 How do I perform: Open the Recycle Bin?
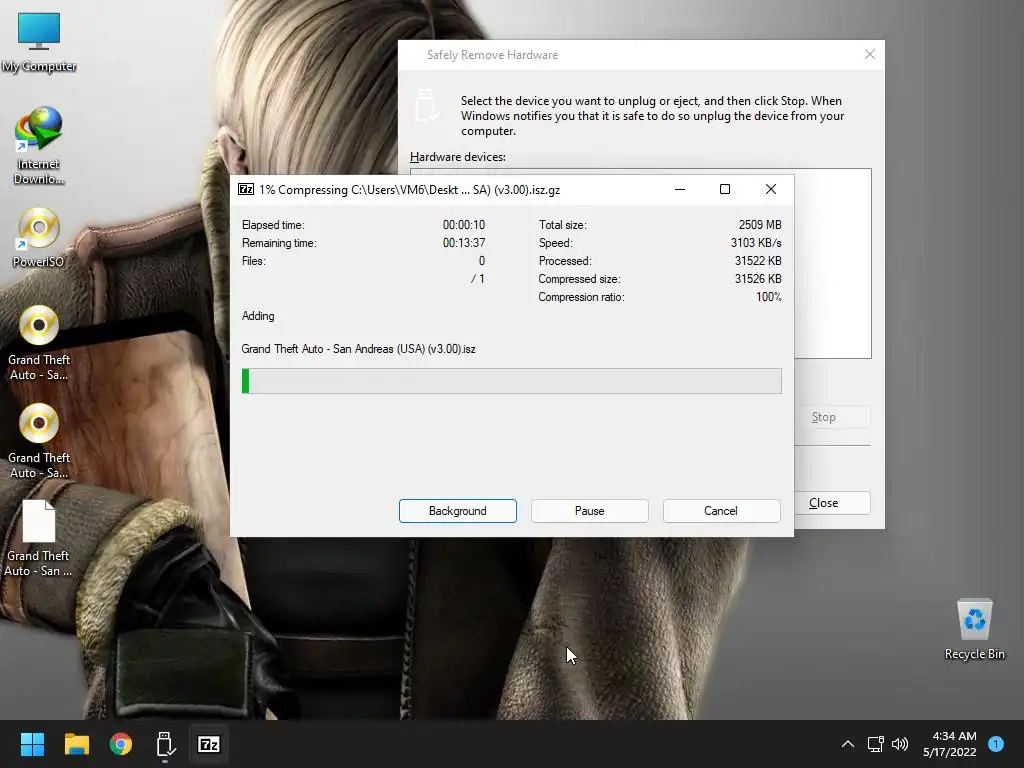click(x=974, y=629)
